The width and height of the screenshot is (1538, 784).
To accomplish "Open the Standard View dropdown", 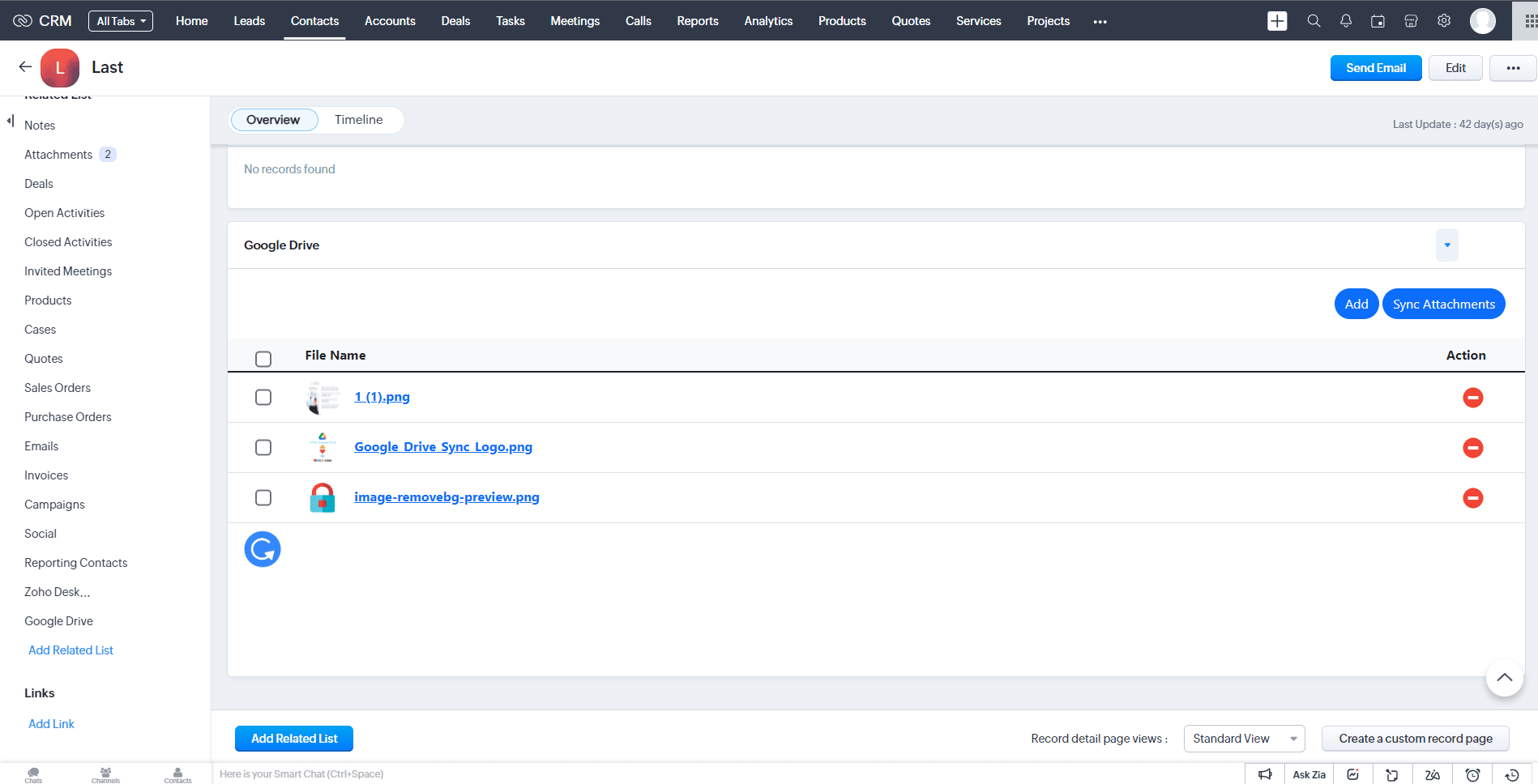I will pos(1244,739).
